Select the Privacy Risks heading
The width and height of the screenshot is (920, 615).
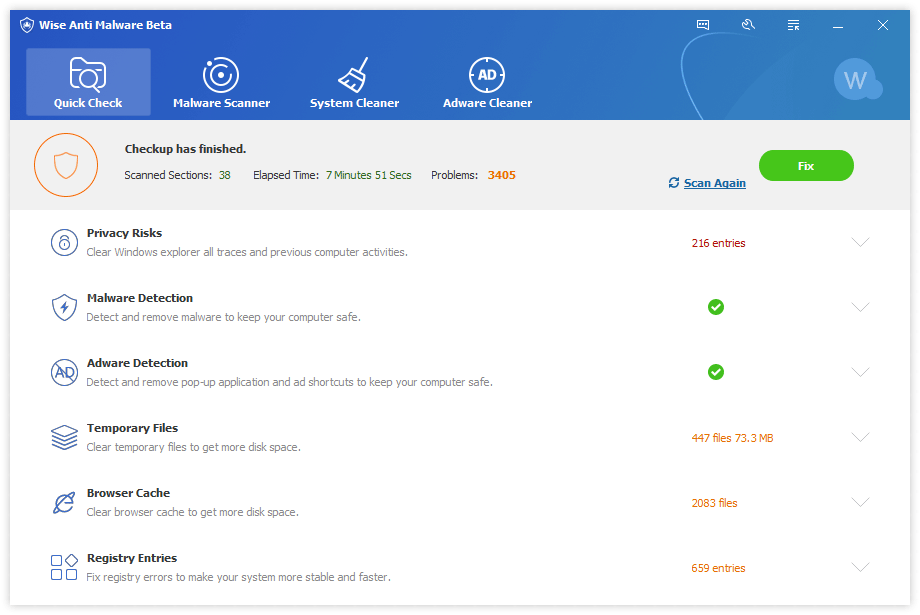(x=124, y=233)
